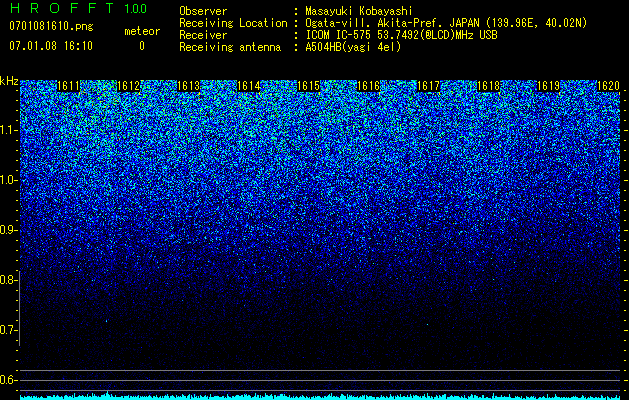Click the Receiving Location label

233,23
